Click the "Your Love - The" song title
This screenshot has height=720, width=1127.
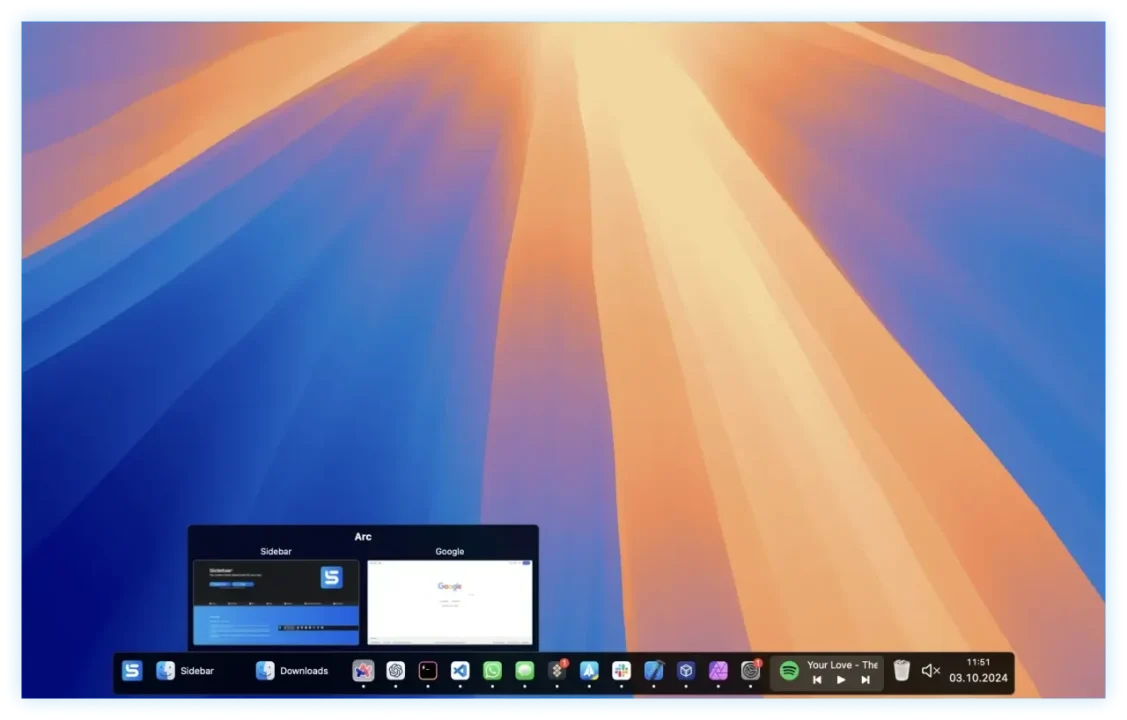pyautogui.click(x=842, y=665)
